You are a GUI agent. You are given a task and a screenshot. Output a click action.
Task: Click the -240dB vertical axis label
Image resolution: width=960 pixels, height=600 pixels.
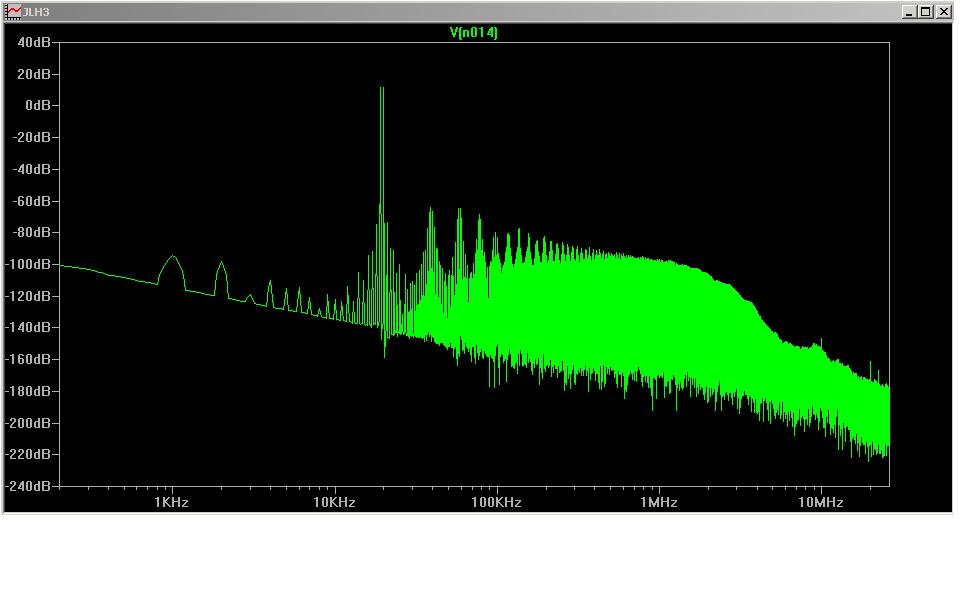(28, 486)
